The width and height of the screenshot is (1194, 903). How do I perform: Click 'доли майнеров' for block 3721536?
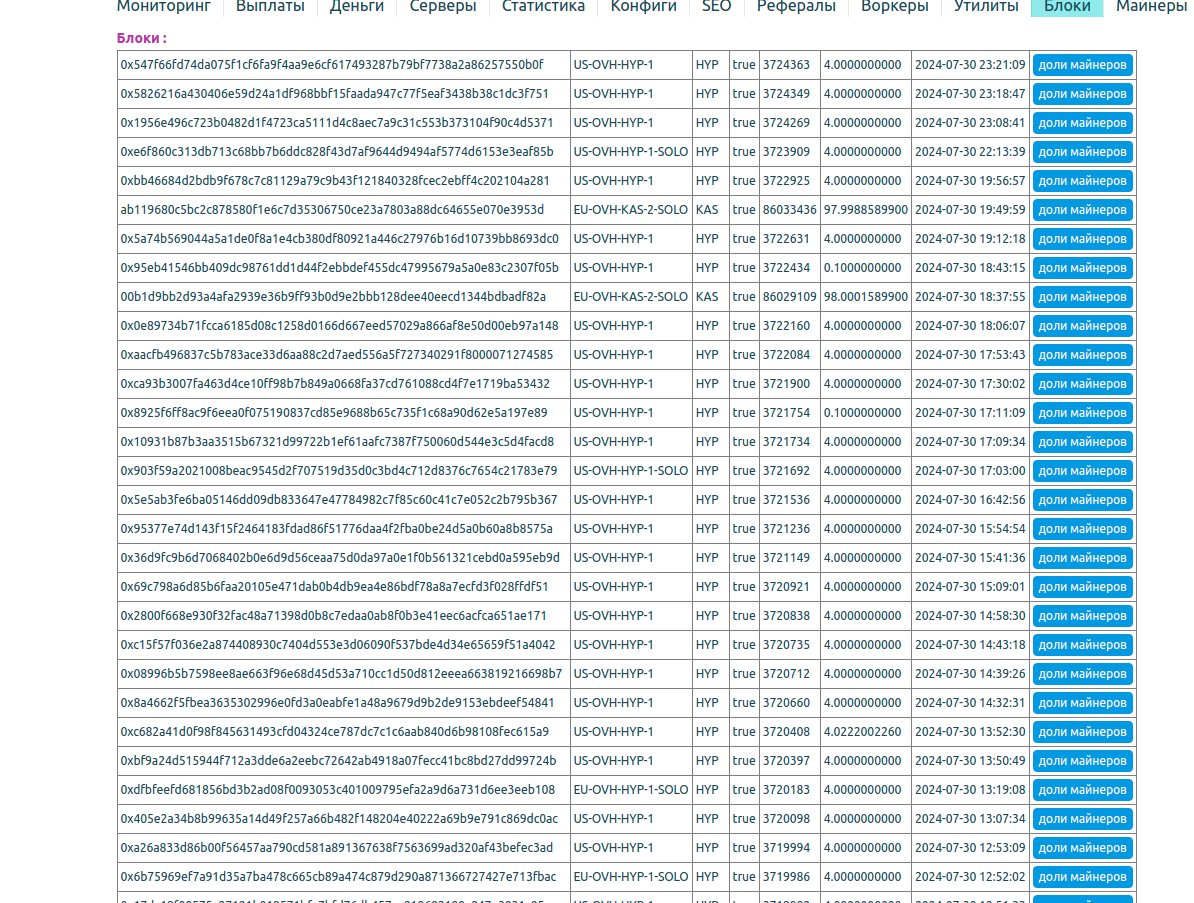[x=1082, y=500]
